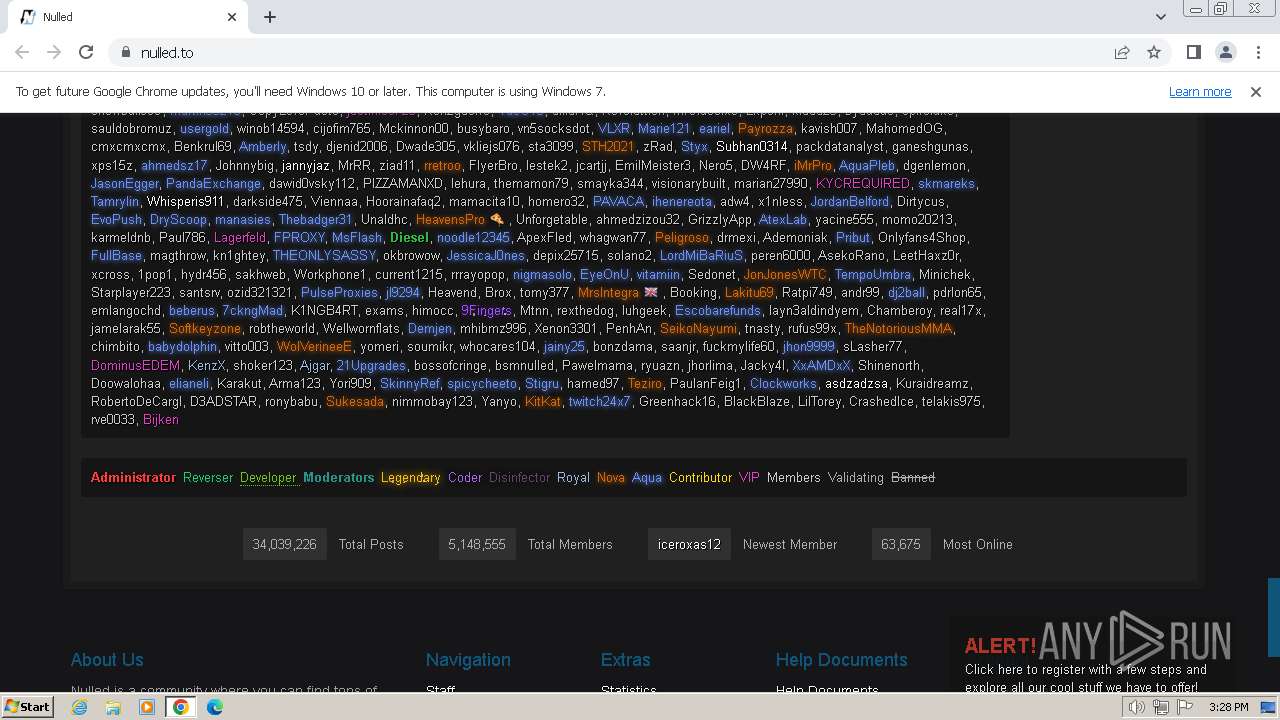Open the tab search dropdown

click(x=1160, y=17)
